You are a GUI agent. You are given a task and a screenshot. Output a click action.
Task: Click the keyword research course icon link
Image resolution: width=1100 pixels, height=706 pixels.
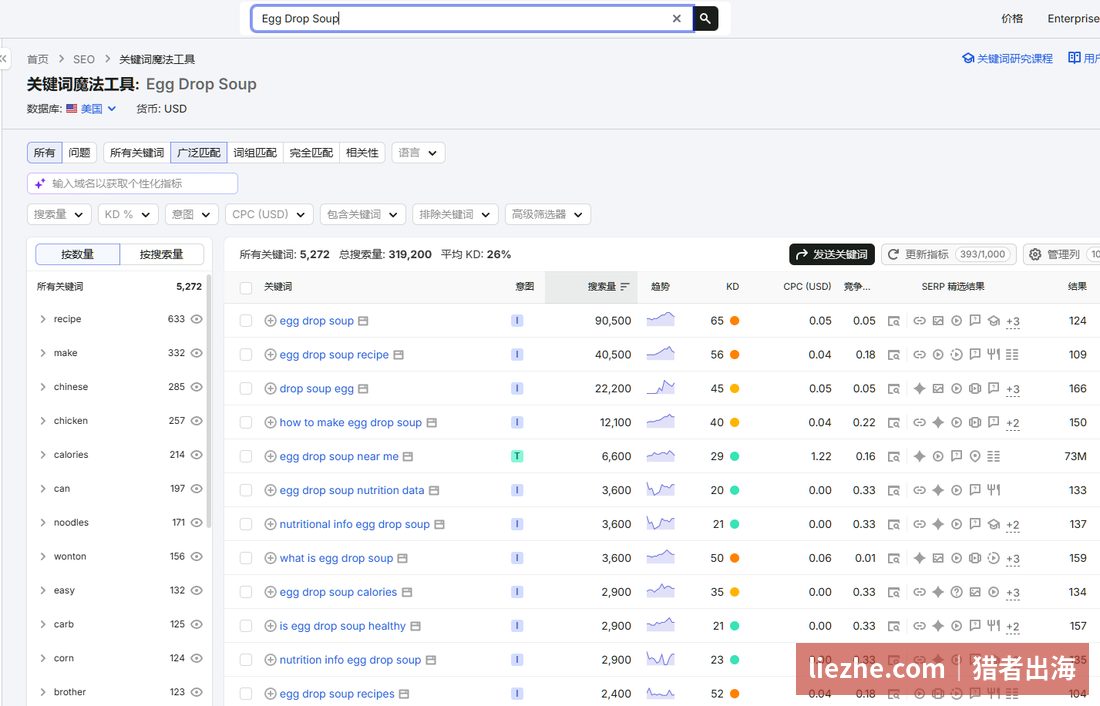tap(968, 58)
